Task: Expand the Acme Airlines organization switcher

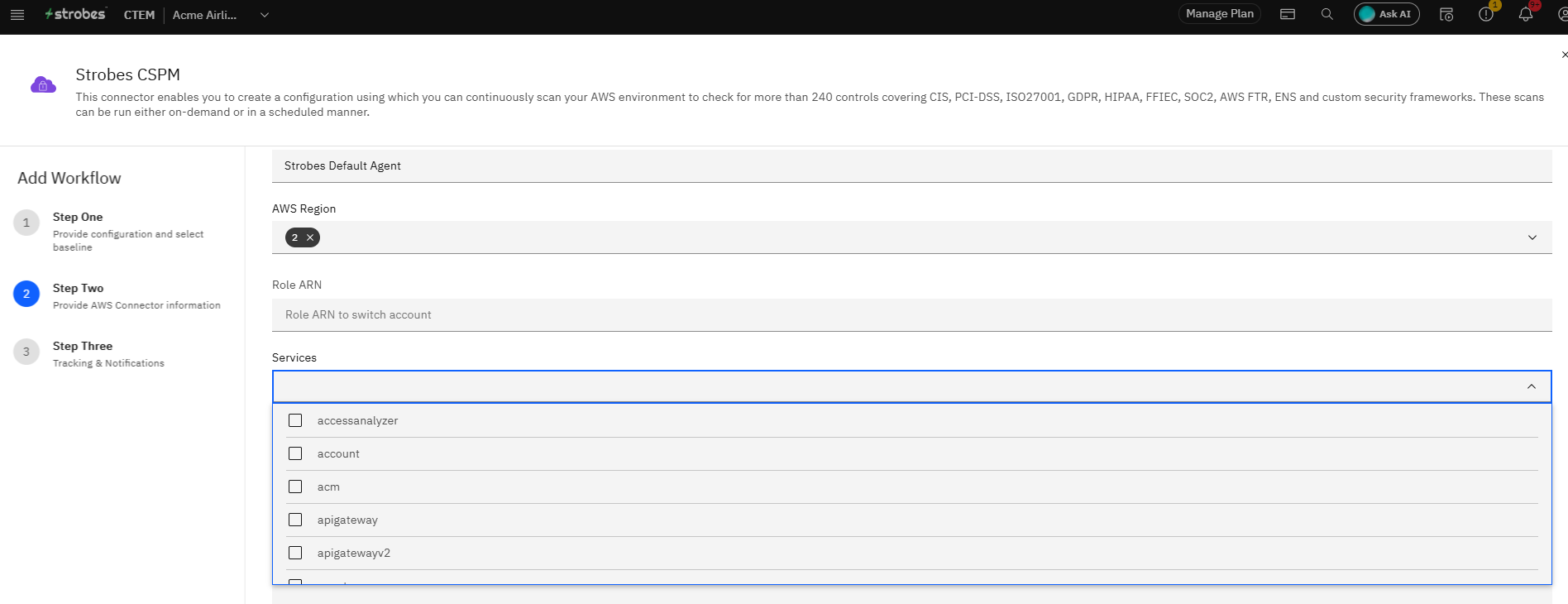Action: (265, 15)
